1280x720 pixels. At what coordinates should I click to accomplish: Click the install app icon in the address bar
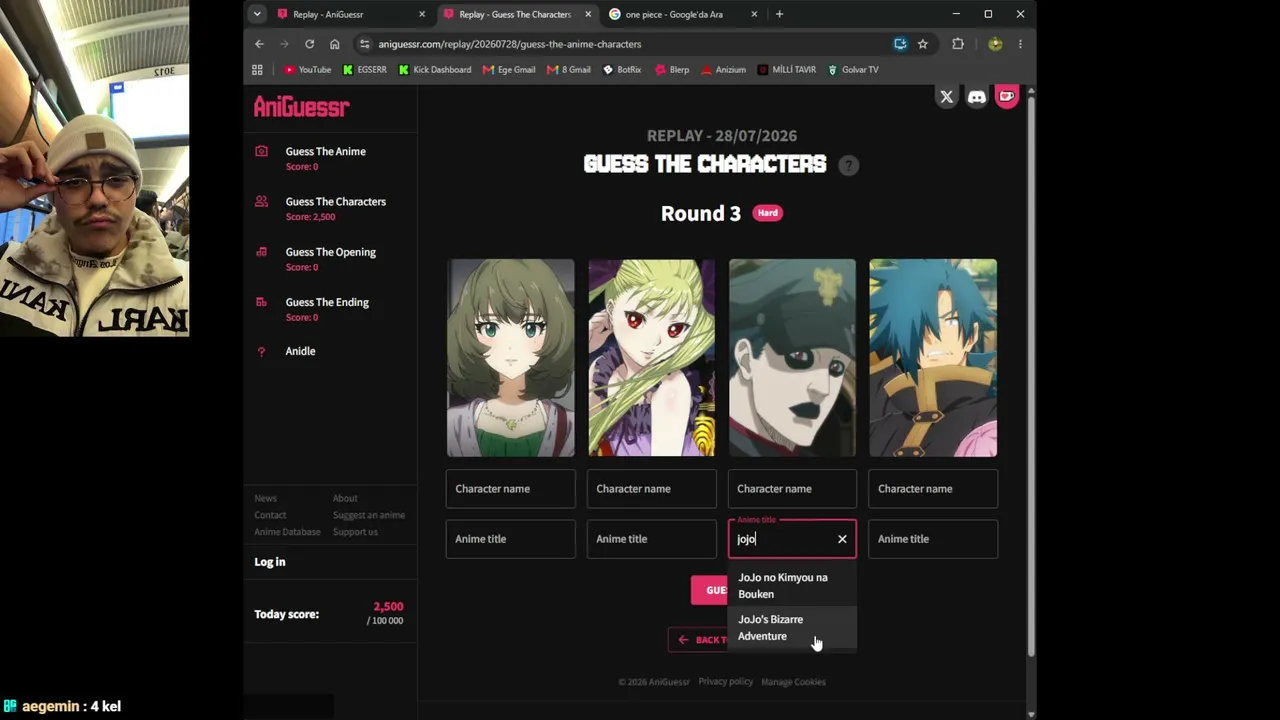[900, 44]
